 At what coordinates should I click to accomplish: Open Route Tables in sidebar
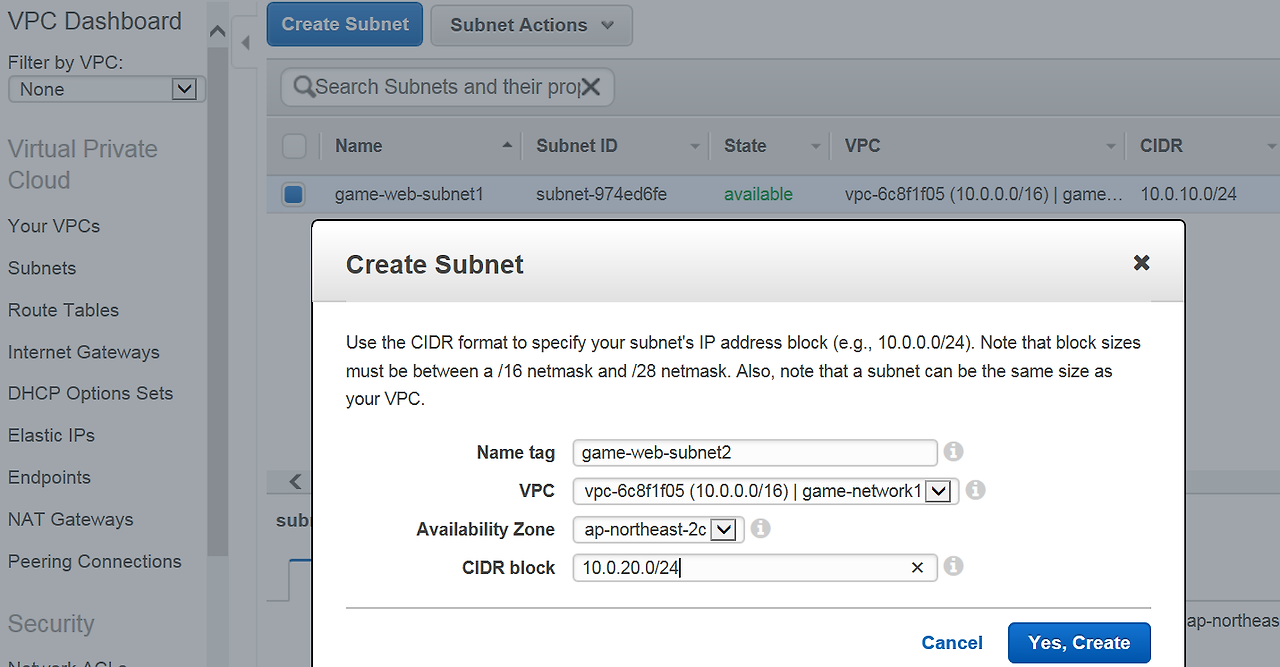point(63,310)
